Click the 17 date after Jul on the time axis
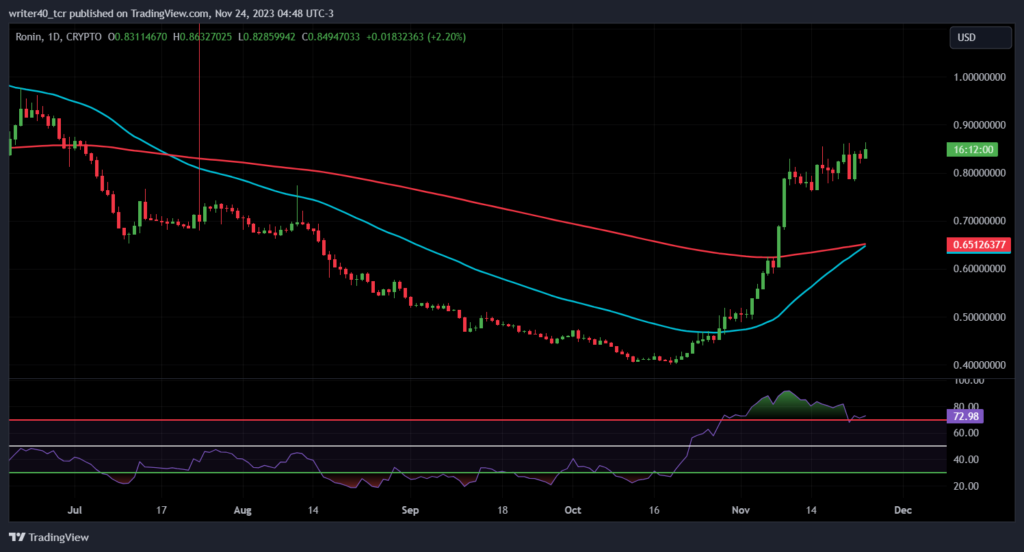This screenshot has height=552, width=1024. pyautogui.click(x=161, y=510)
